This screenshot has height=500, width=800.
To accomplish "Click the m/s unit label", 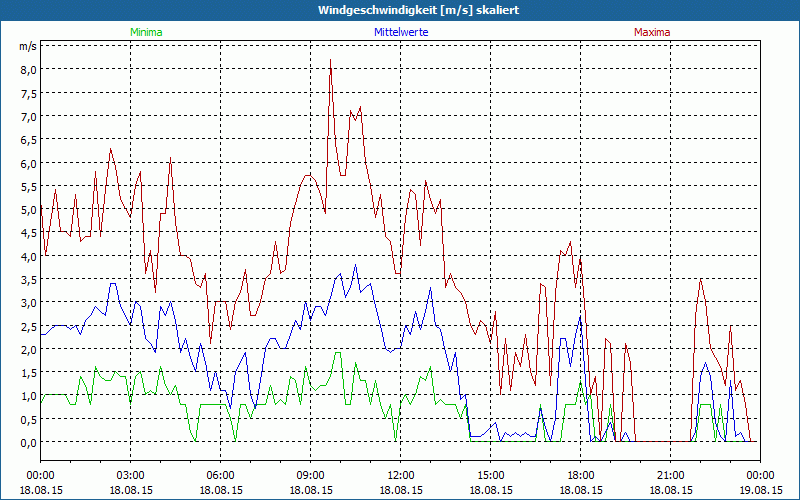I will click(28, 46).
